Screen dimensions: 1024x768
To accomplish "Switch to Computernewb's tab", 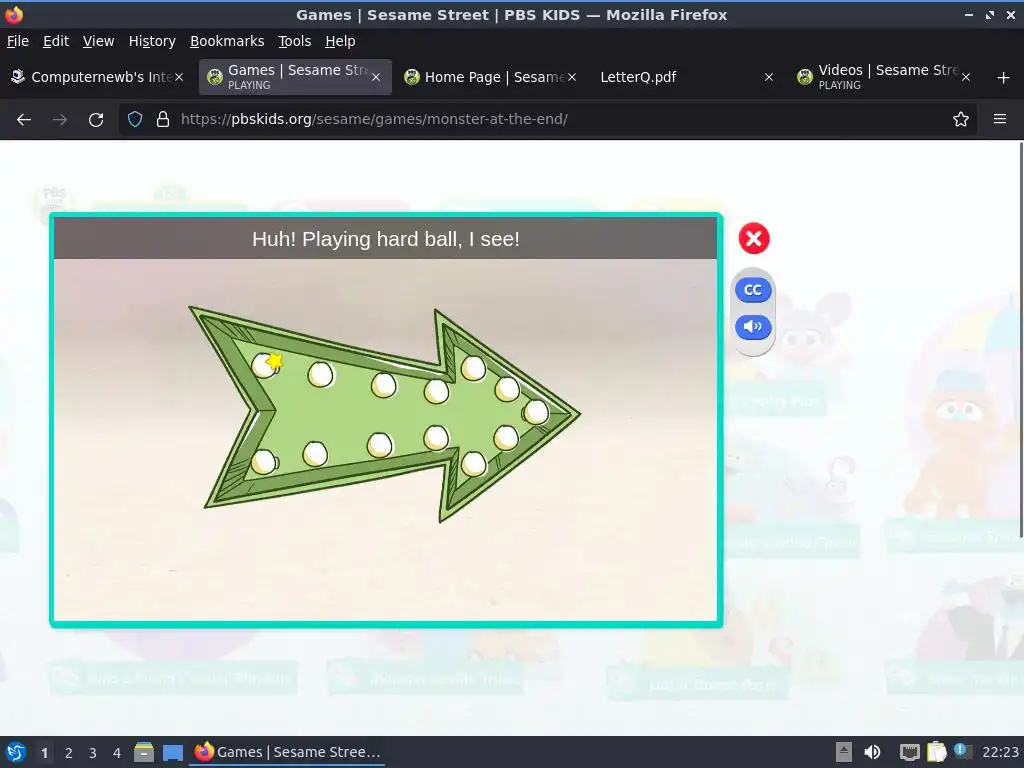I will click(x=98, y=77).
